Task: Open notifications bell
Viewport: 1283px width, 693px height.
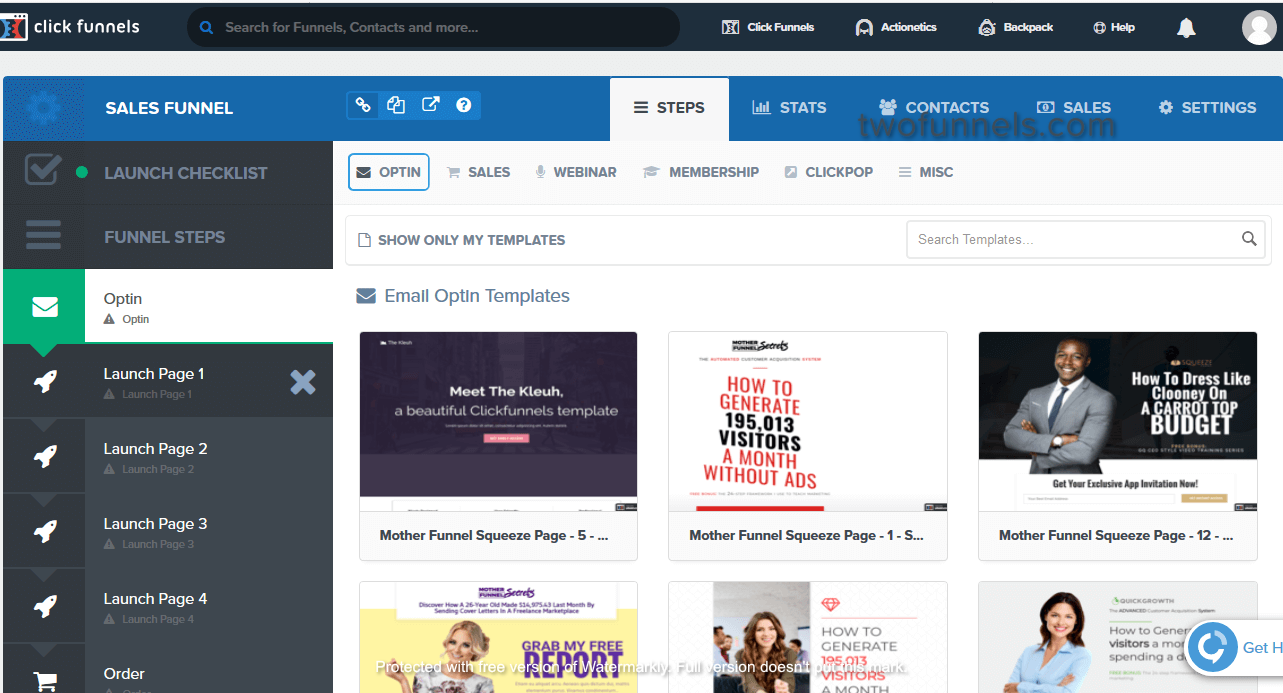Action: tap(1186, 28)
